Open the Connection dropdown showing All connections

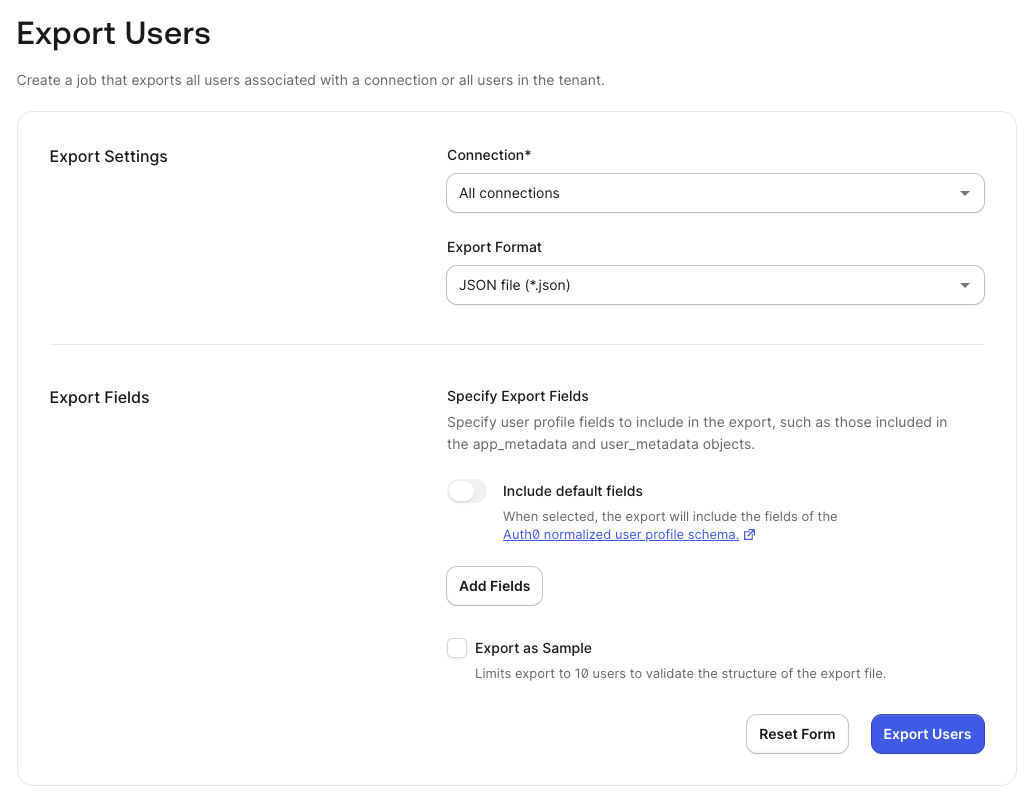coord(715,193)
